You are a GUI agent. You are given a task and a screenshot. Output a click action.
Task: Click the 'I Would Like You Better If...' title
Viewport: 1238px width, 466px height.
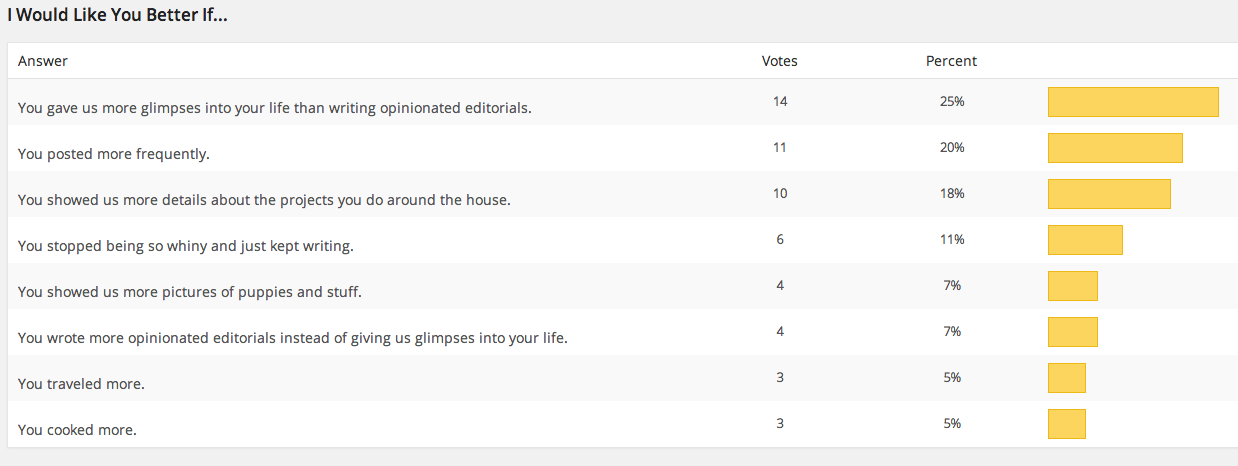117,16
